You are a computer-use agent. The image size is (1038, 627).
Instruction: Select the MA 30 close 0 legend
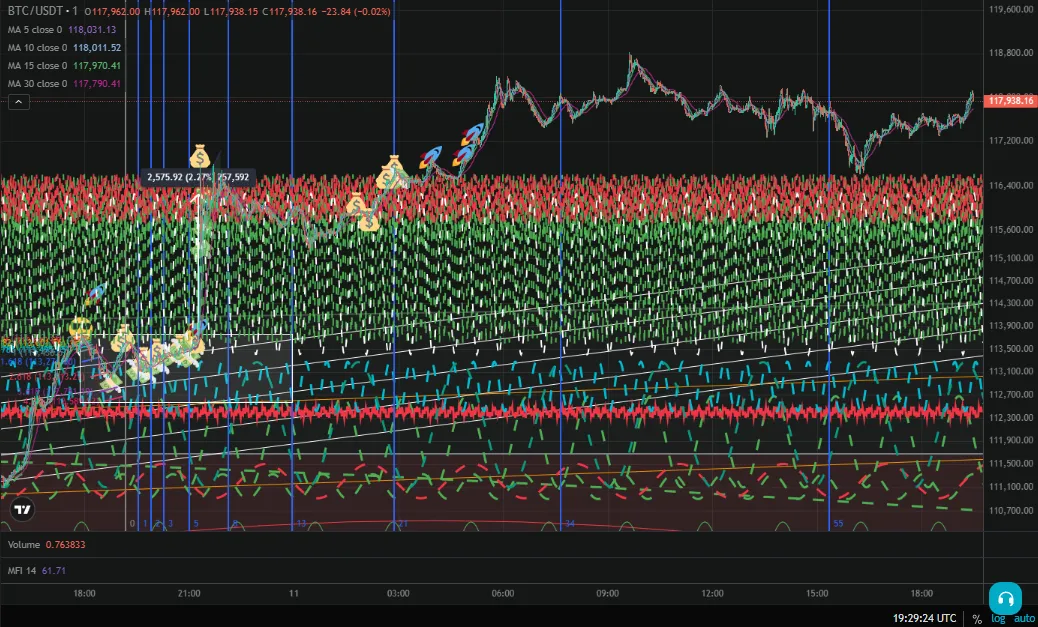[x=64, y=83]
